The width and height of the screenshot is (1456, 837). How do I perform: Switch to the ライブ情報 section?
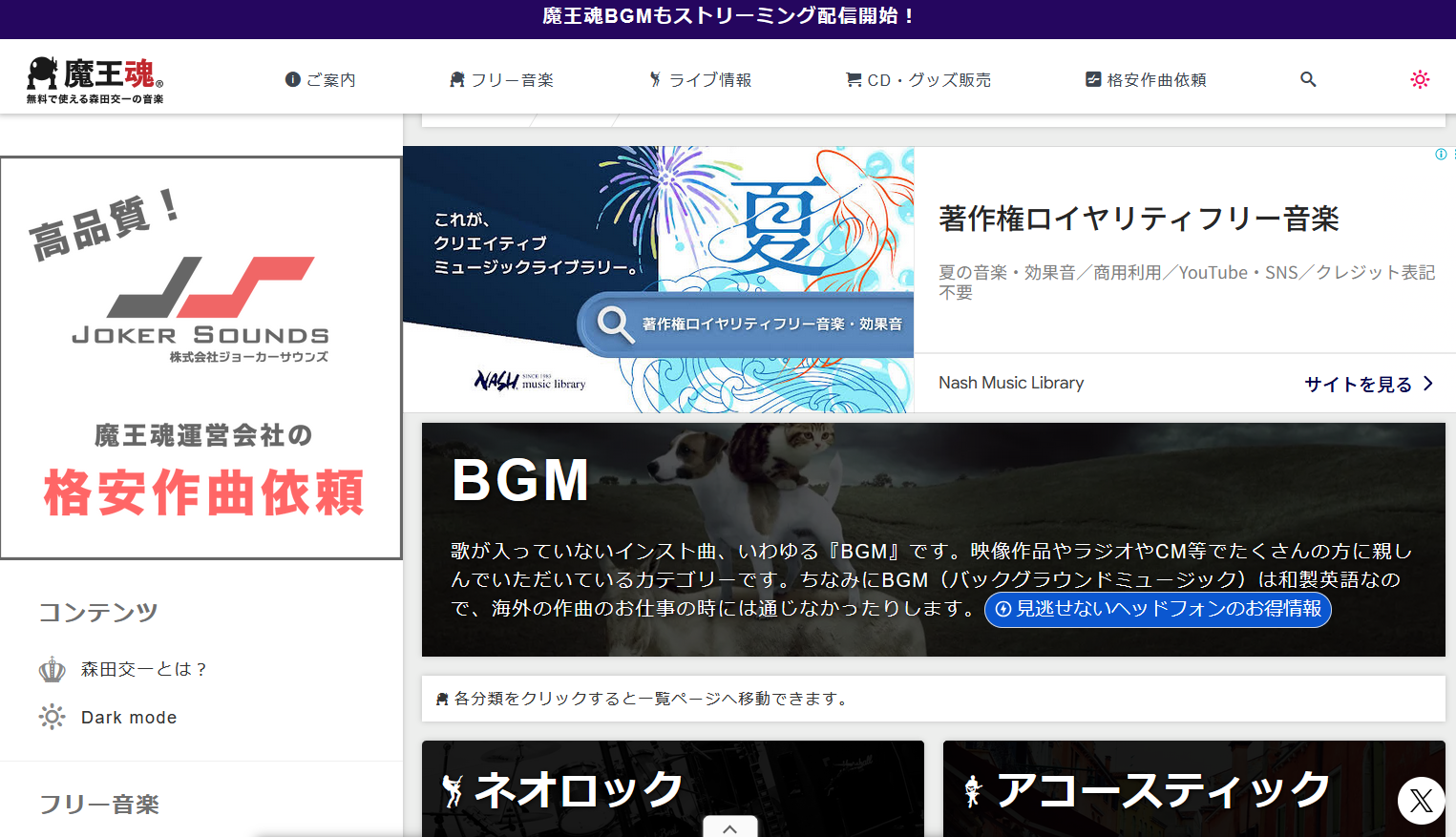pyautogui.click(x=700, y=79)
